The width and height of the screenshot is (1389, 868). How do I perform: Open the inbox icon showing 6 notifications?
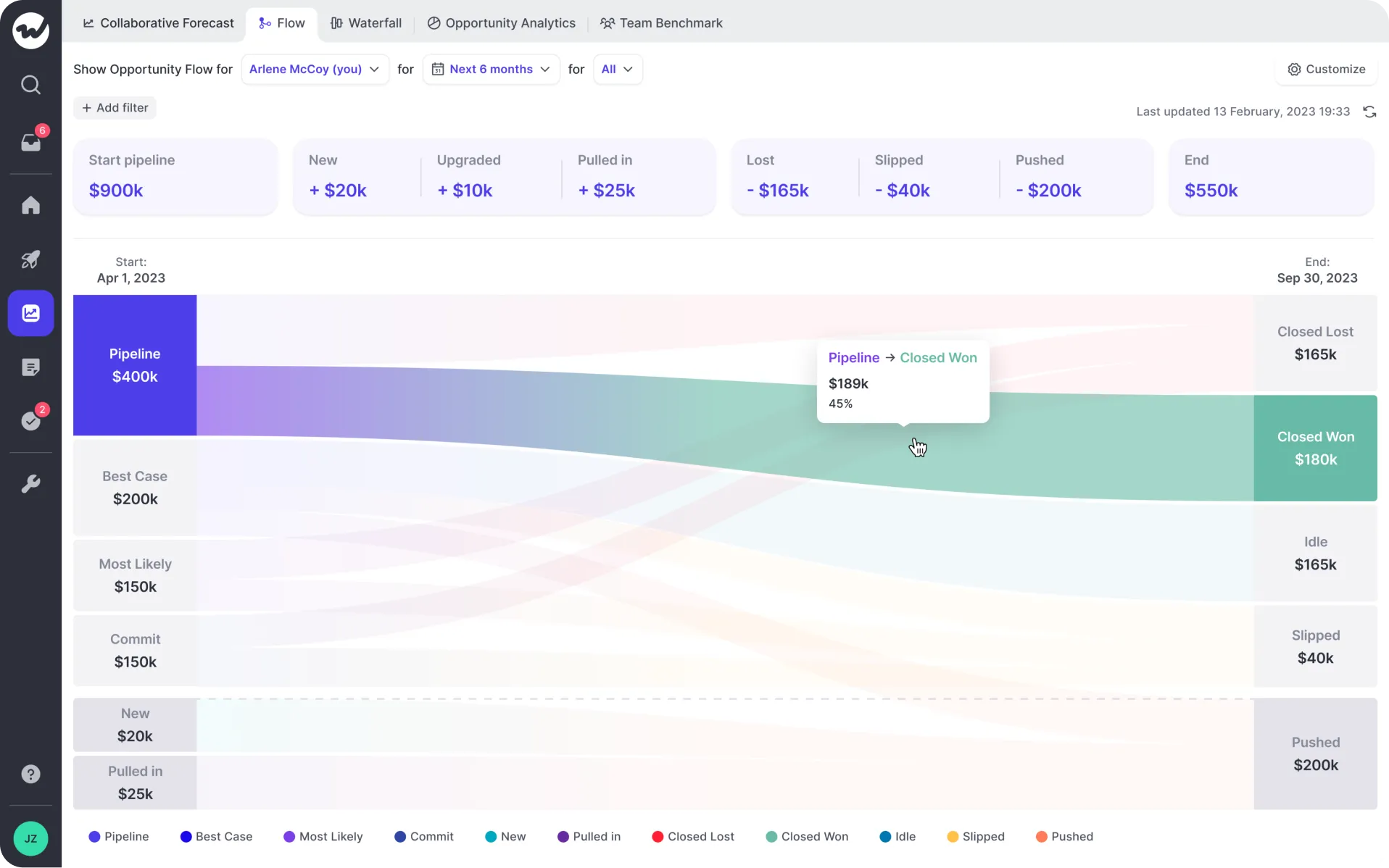point(31,142)
